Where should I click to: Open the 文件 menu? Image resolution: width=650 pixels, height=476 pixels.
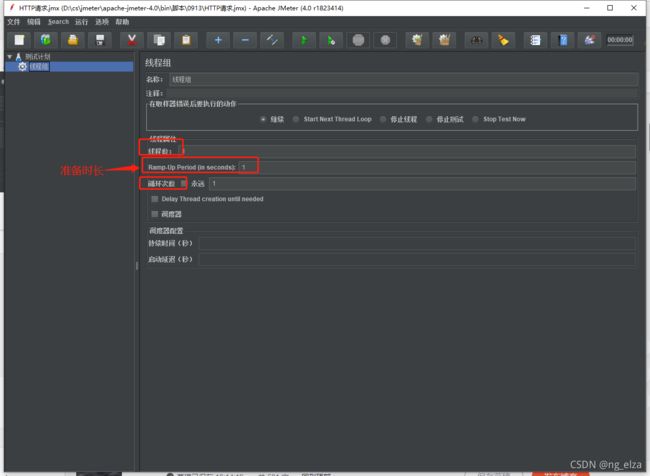[13, 22]
